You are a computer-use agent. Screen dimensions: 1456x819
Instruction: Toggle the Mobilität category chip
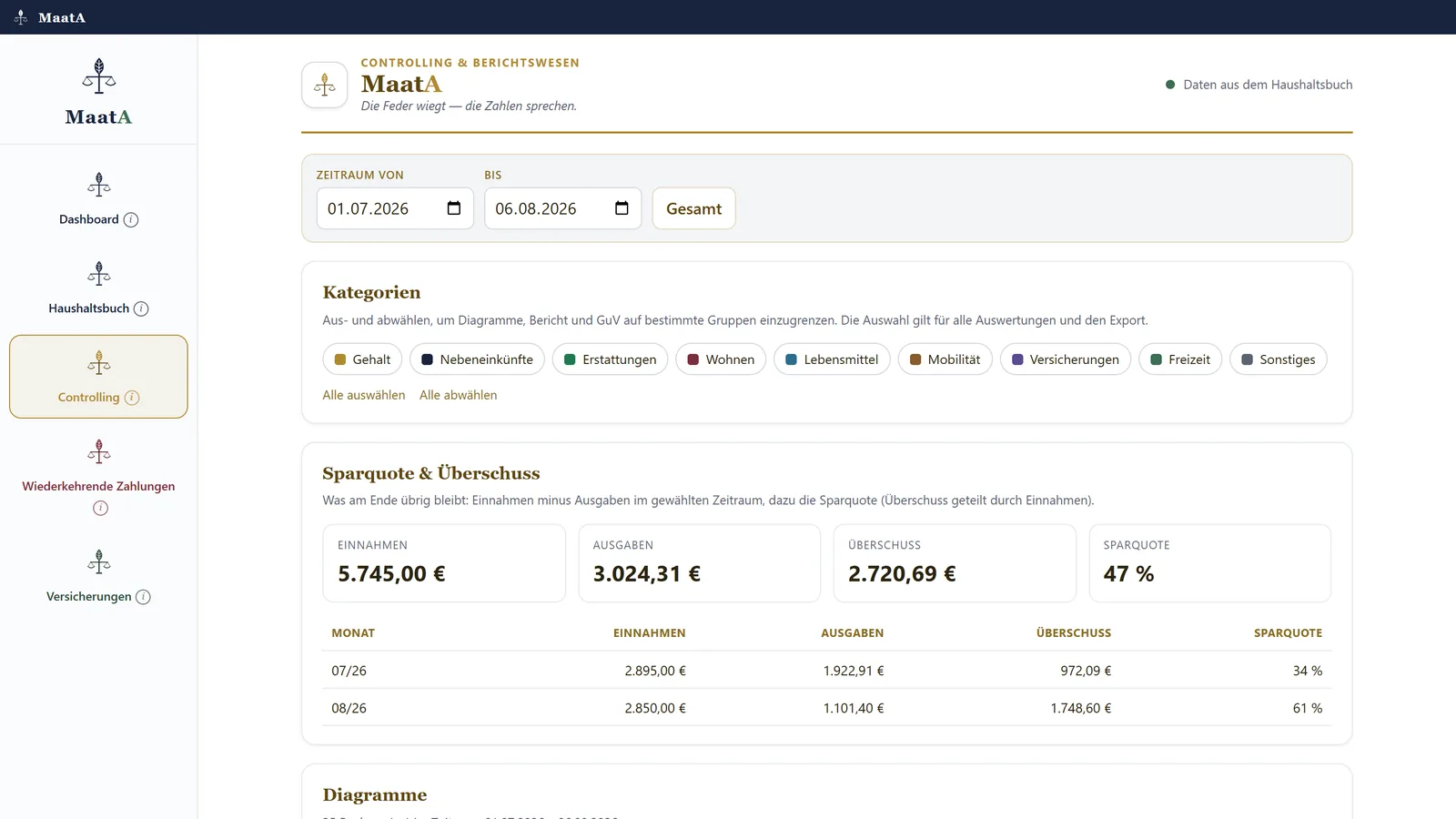click(x=945, y=359)
